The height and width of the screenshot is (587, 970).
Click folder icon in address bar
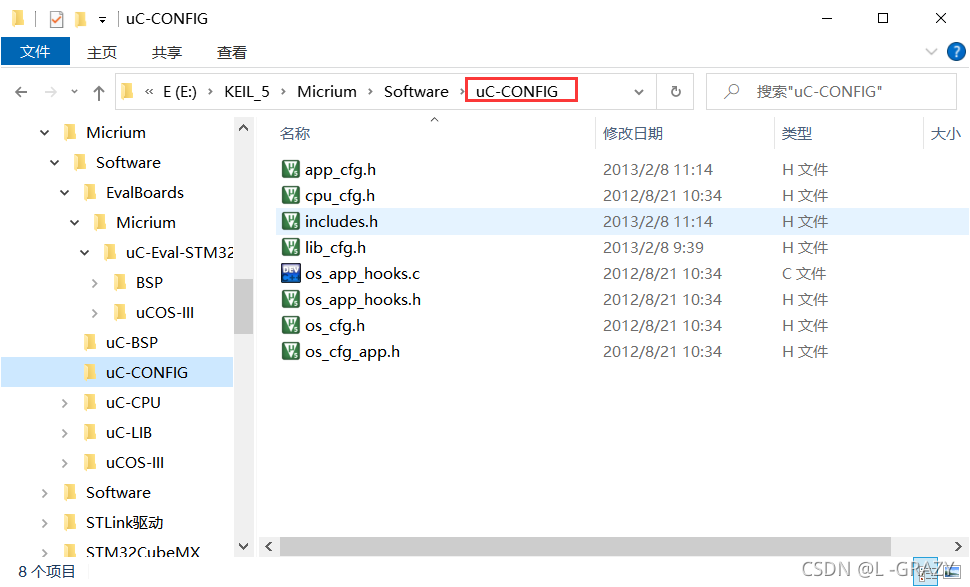127,92
